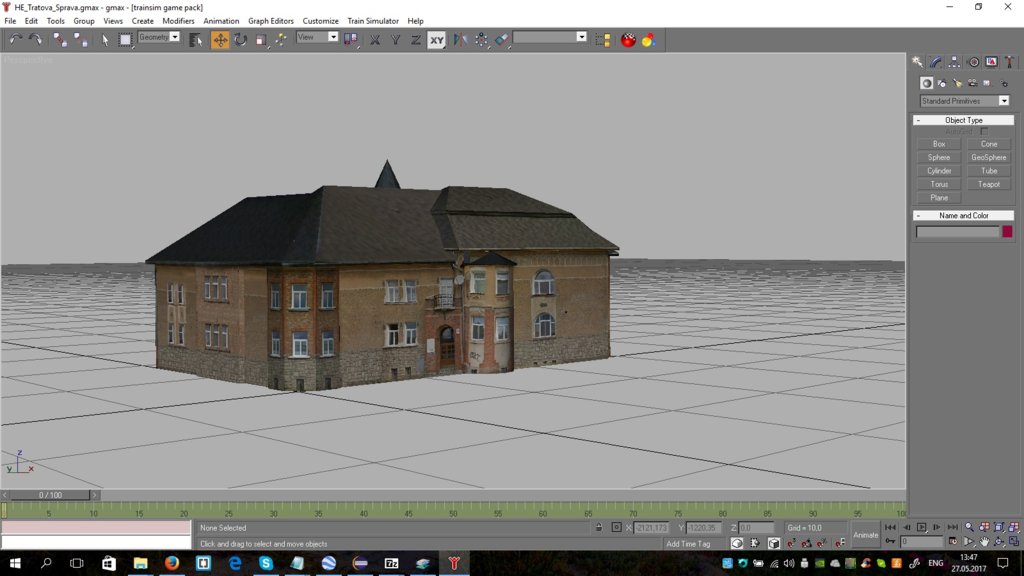Select the Cameras category icon
This screenshot has height=576, width=1024.
pyautogui.click(x=972, y=83)
